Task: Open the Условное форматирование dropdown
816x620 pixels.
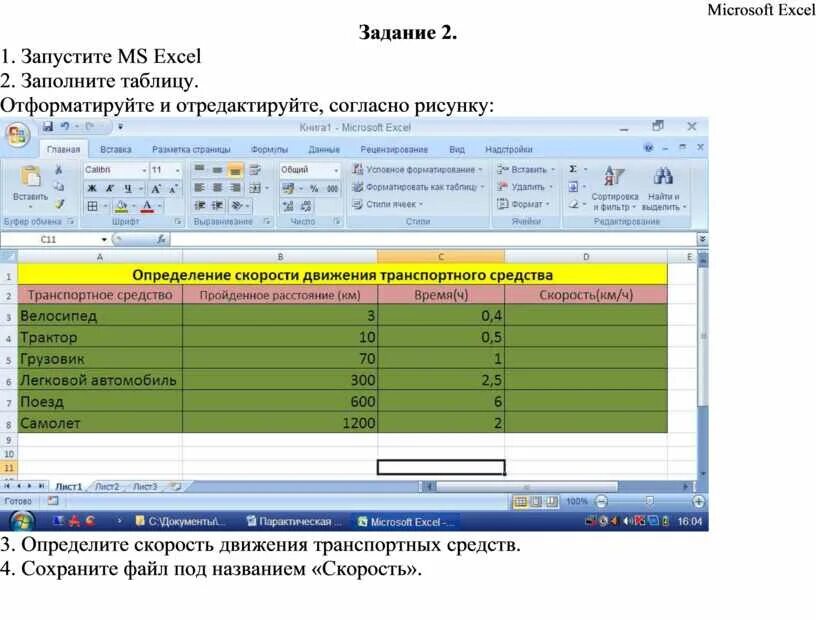Action: point(417,170)
